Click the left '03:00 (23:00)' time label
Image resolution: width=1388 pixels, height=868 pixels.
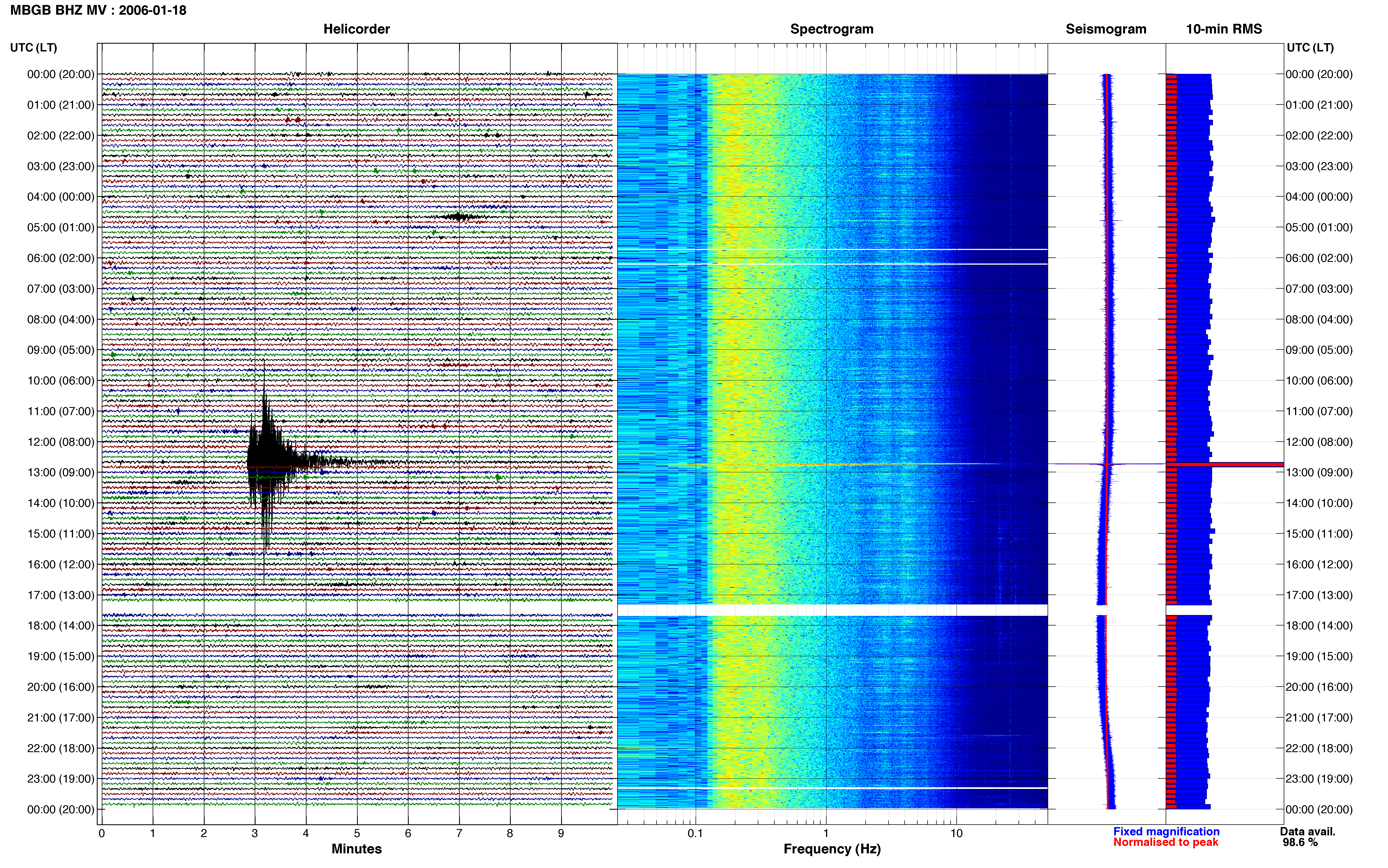[x=61, y=166]
